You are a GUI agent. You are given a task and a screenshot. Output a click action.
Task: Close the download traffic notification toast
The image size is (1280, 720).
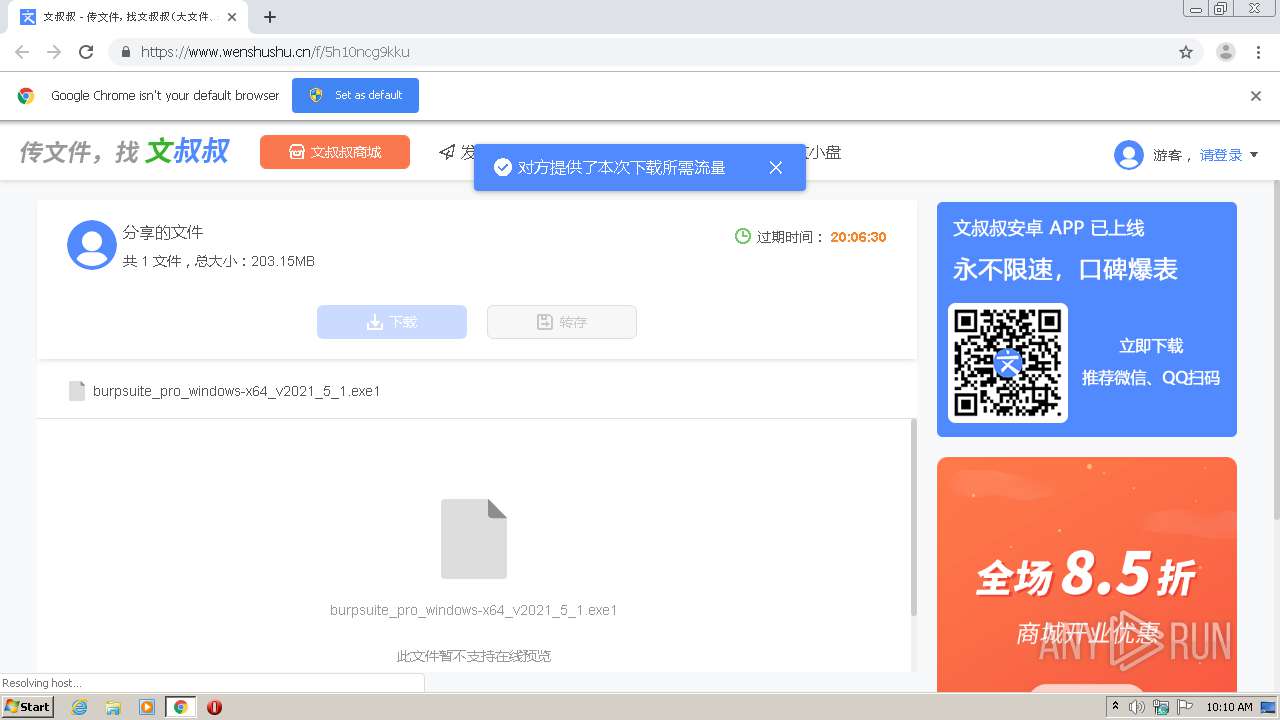[x=776, y=168]
